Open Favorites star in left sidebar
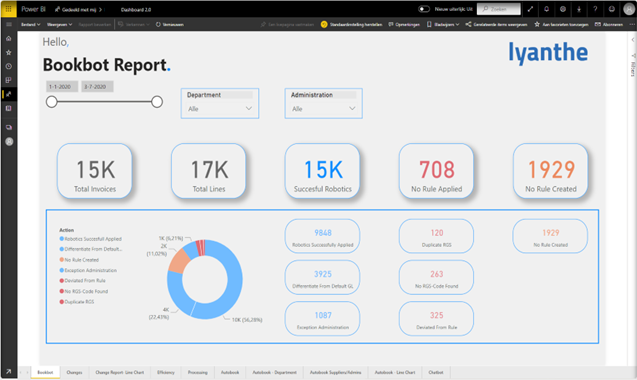The width and height of the screenshot is (637, 380). pyautogui.click(x=9, y=52)
